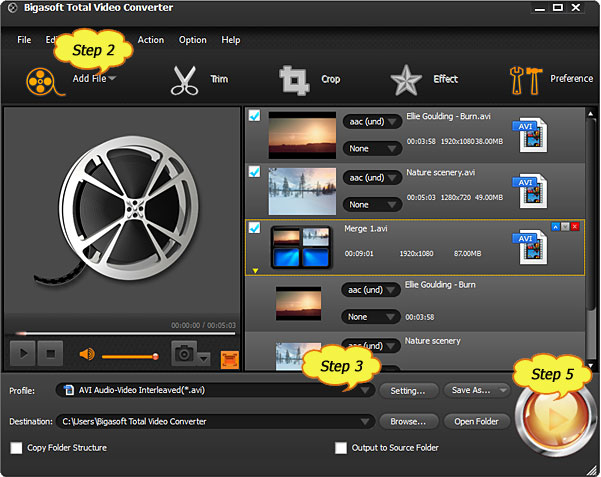Uncheck Nature scenery.avi checkbox
Viewport: 601px width, 477px height.
click(255, 171)
